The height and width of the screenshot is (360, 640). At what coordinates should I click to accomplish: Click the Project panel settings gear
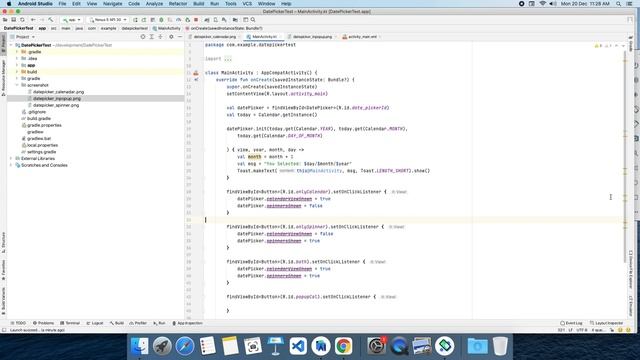[x=171, y=37]
